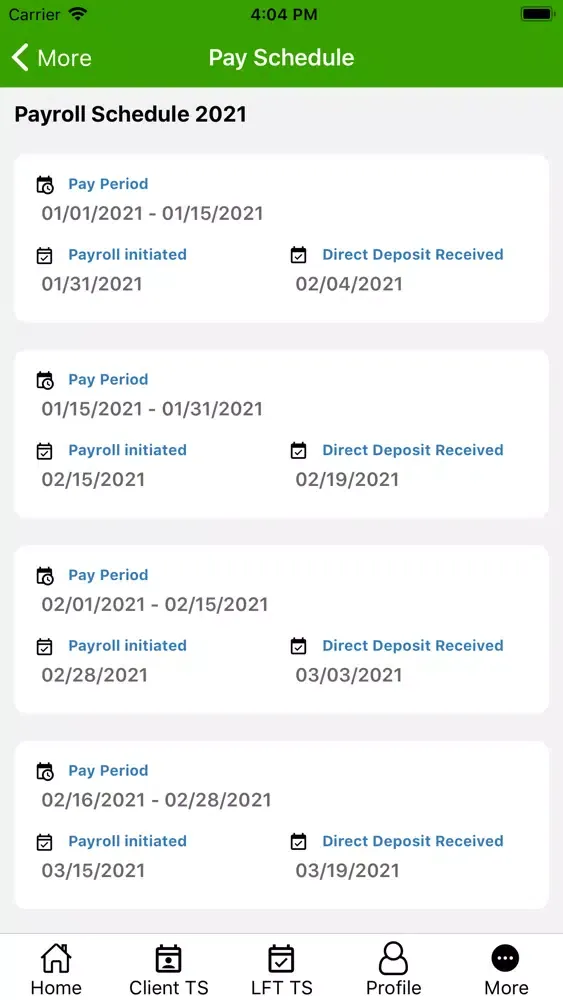Open LFT TS checkmark calendar tab
The image size is (563, 1000).
pos(281,958)
